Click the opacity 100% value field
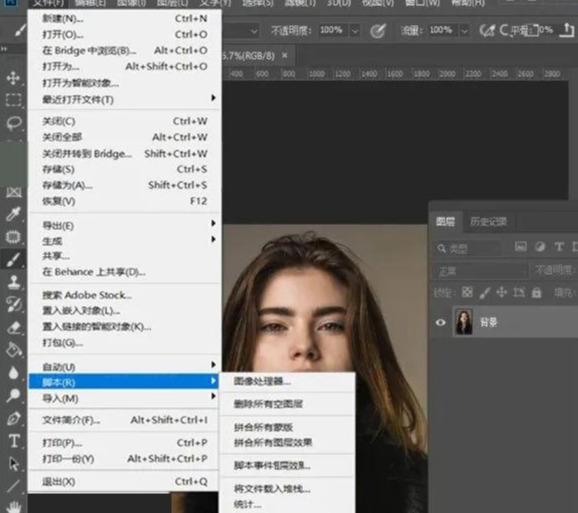This screenshot has width=578, height=513. [333, 30]
